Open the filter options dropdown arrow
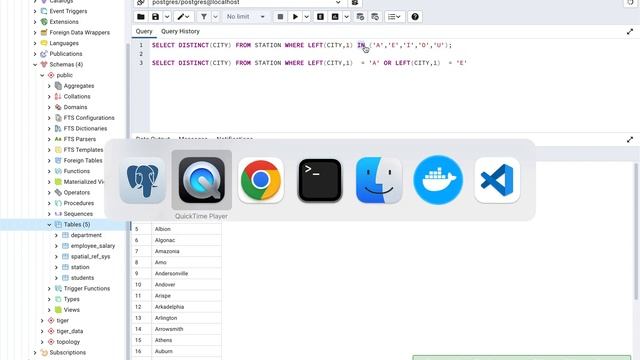Screen dimensions: 640x360 click(x=215, y=17)
